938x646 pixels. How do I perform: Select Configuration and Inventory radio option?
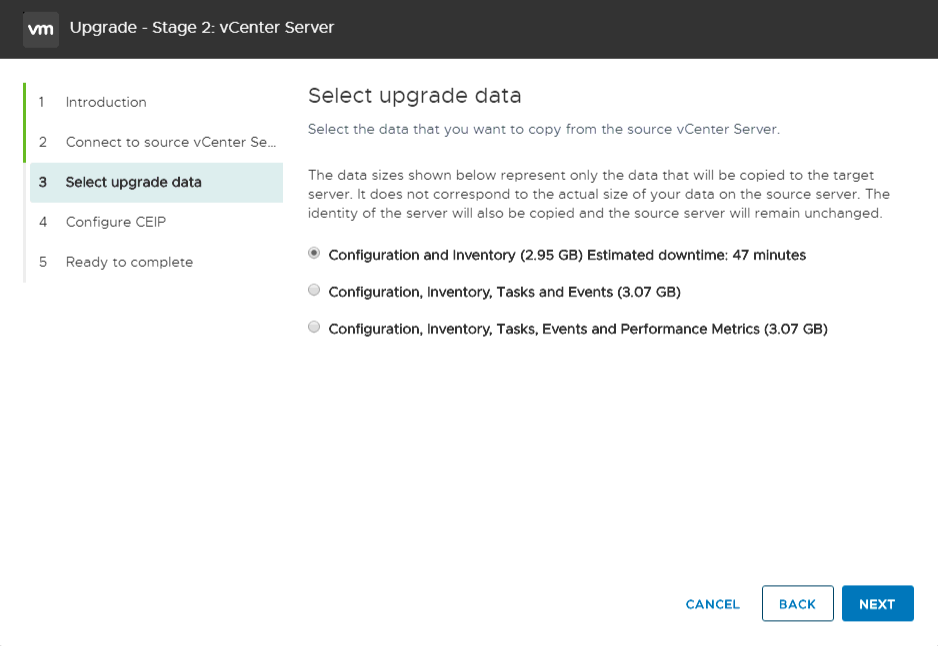pos(314,254)
